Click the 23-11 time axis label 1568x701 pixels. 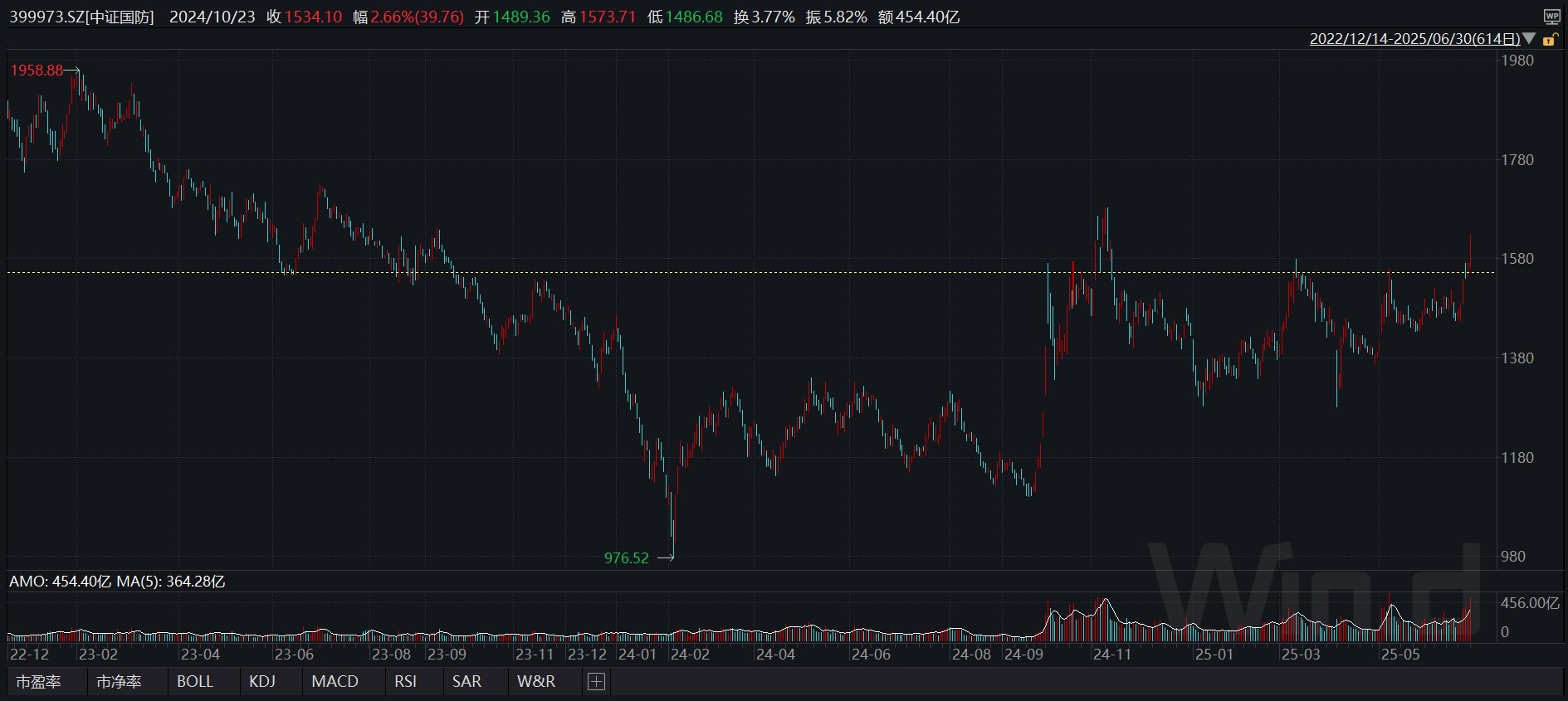pos(535,655)
